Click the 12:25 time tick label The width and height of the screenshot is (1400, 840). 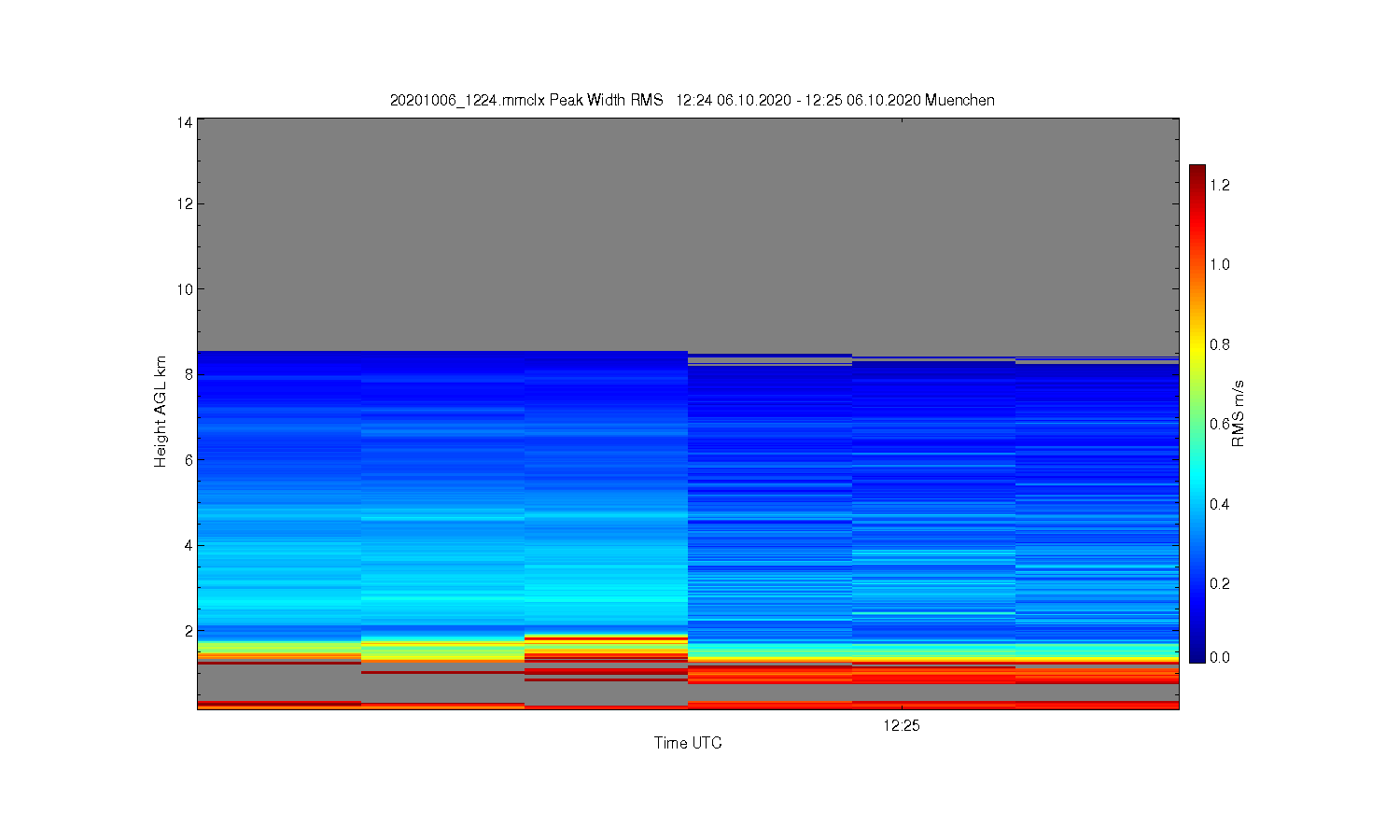tap(902, 725)
